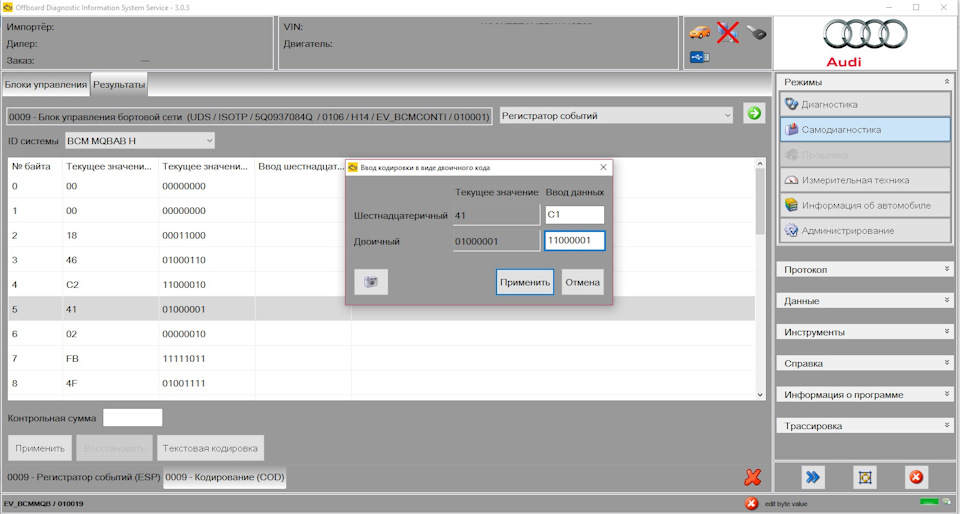The width and height of the screenshot is (960, 514).
Task: Click the Применить button below the table
Action: tap(40, 448)
